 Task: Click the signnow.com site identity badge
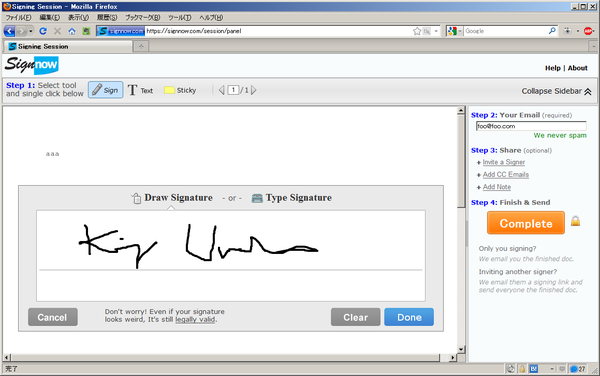tap(121, 31)
